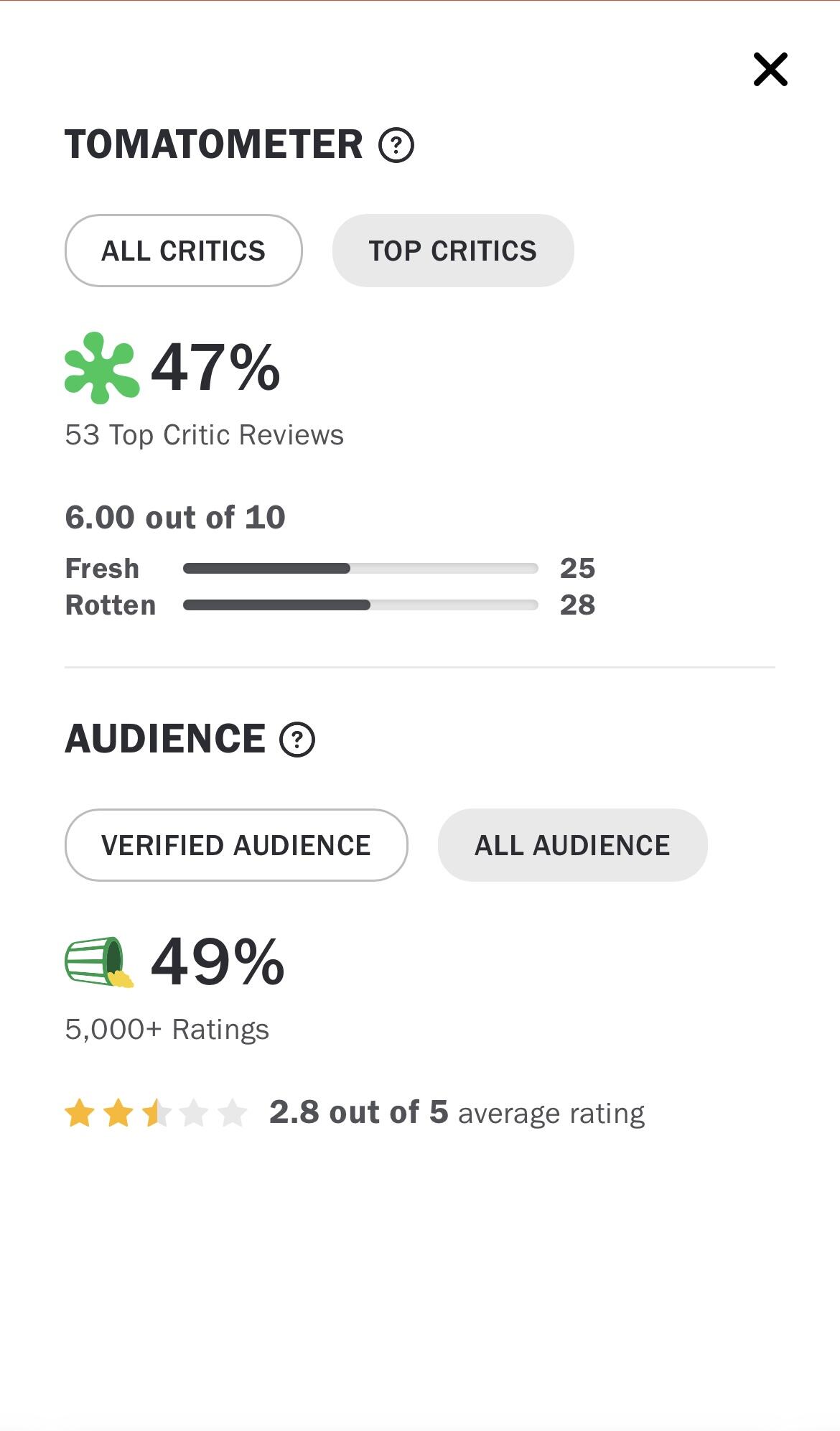Open the Tomatometer help question icon
The image size is (840, 1431).
click(396, 145)
